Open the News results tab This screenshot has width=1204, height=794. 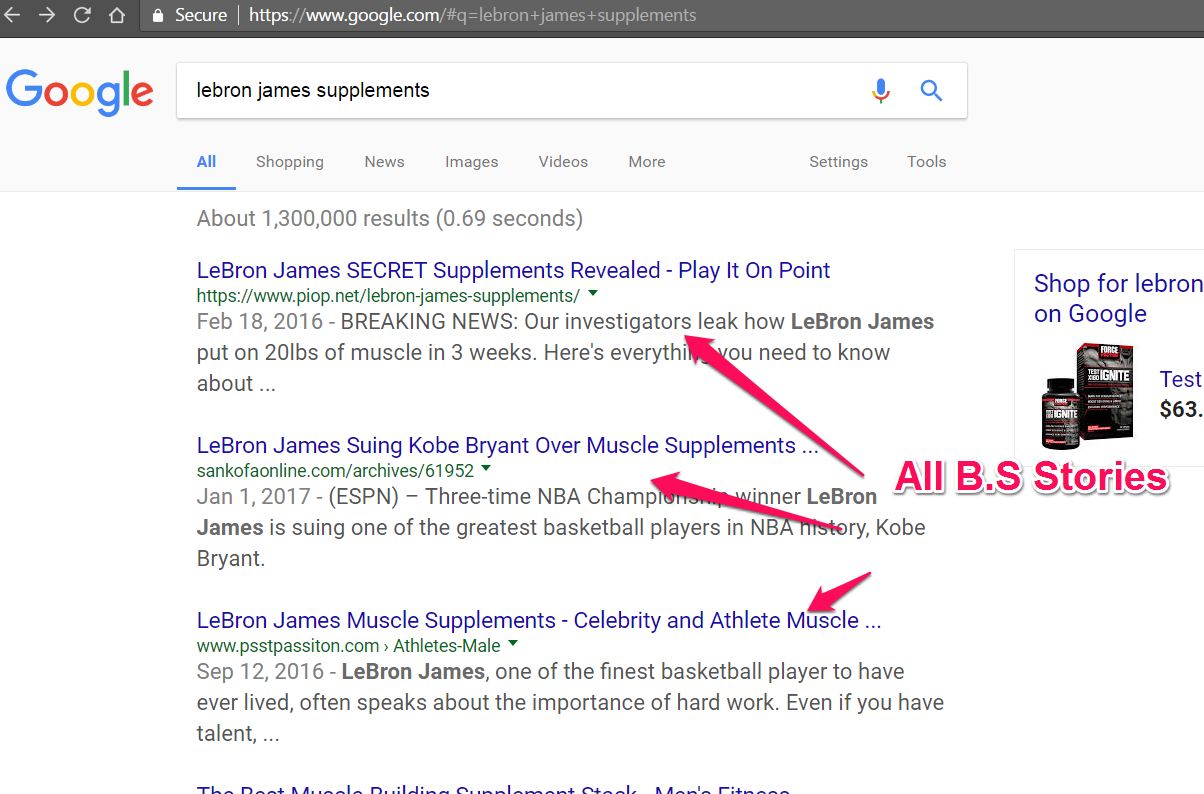click(384, 161)
